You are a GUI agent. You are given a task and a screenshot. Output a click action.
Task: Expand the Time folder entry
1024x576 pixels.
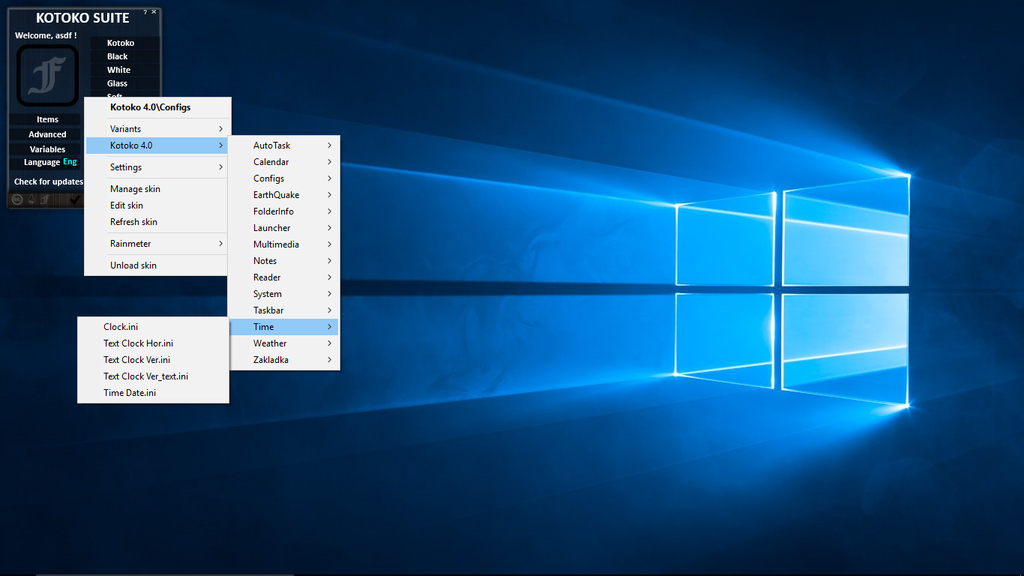tap(284, 327)
